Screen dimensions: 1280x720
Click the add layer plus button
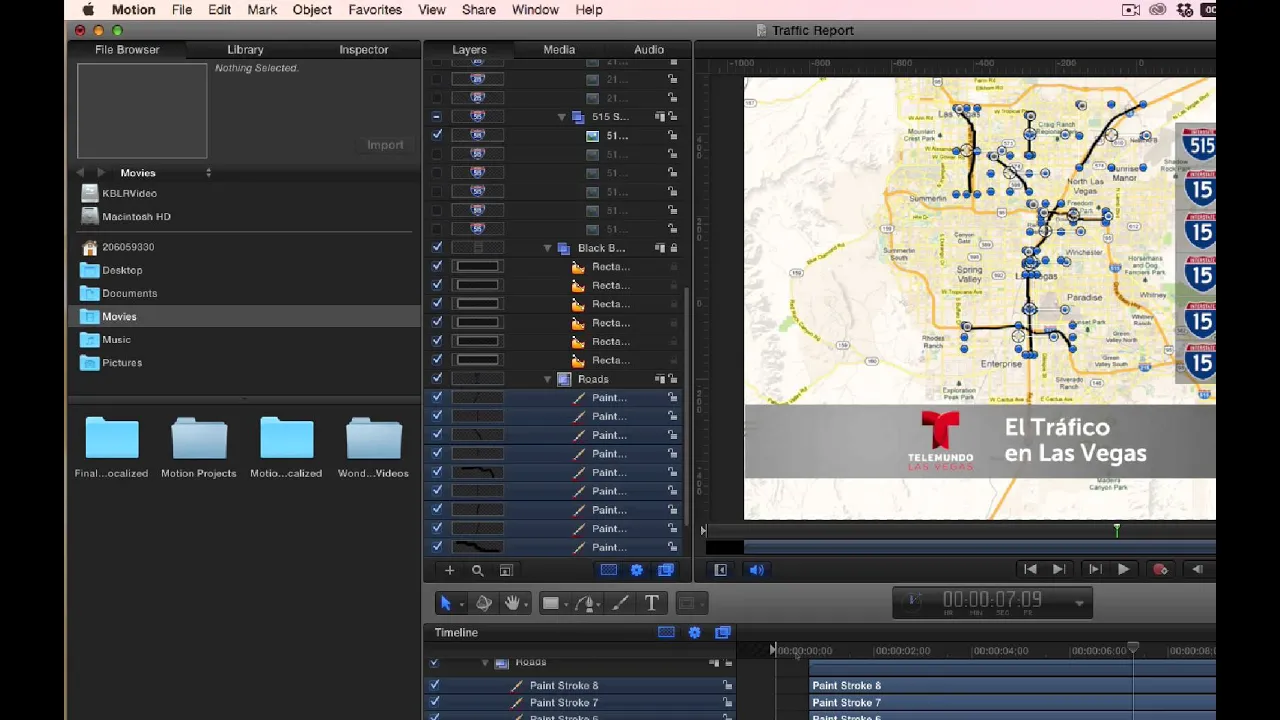pyautogui.click(x=449, y=570)
